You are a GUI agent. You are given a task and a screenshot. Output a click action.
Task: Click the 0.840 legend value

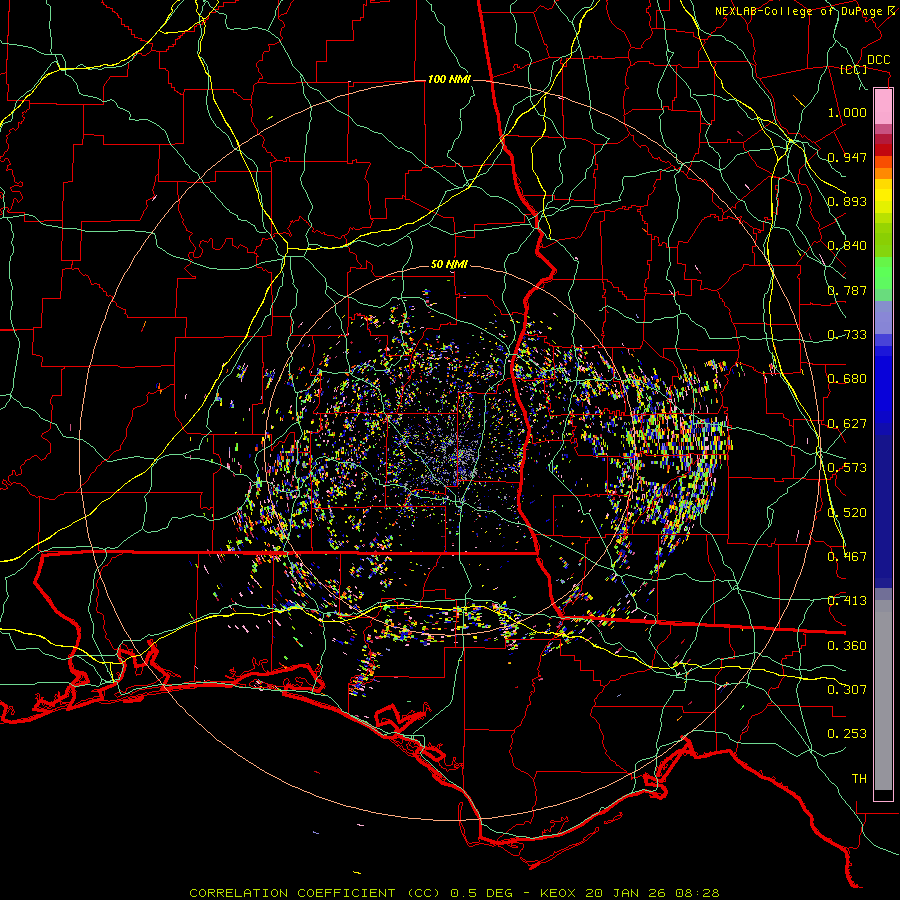[x=847, y=246]
